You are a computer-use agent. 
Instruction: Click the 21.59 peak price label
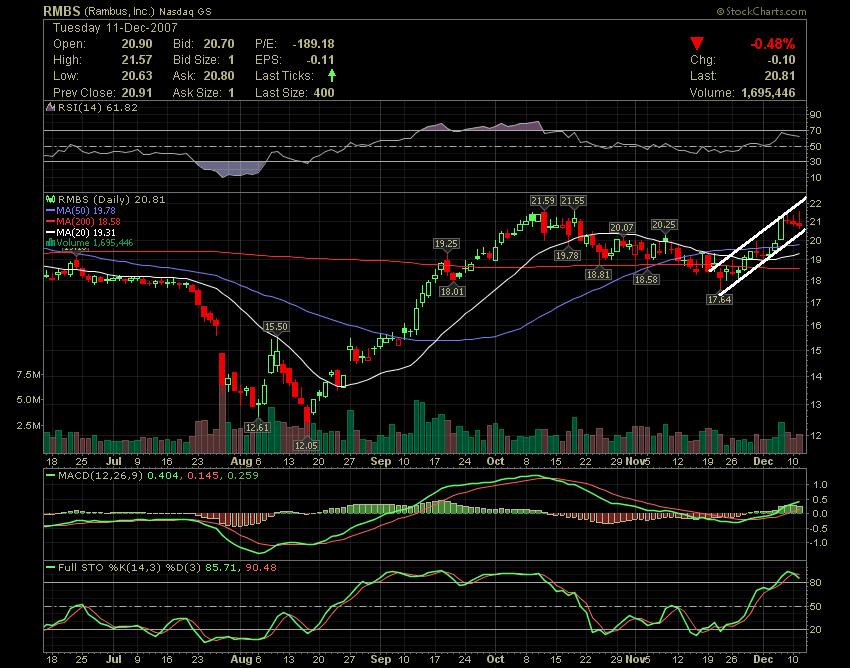(543, 201)
